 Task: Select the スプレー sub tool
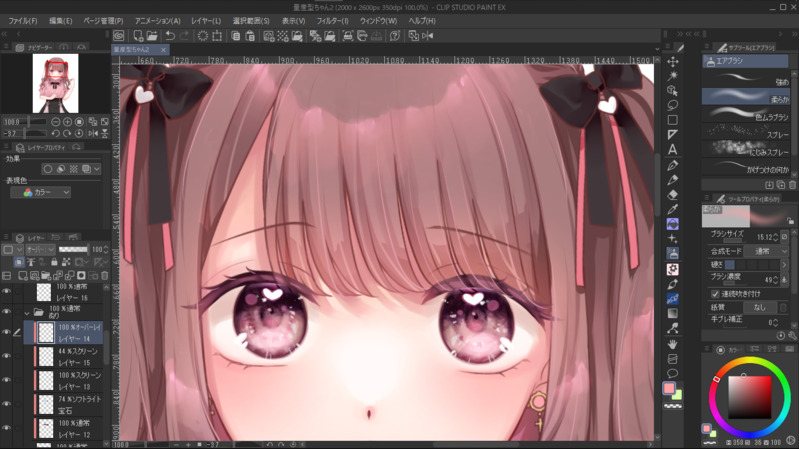747,132
